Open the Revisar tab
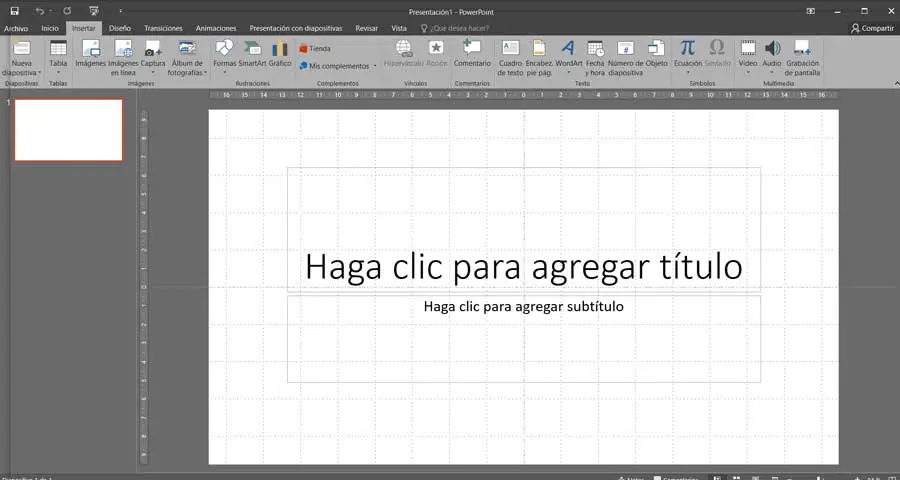The height and width of the screenshot is (480, 900). [x=366, y=28]
